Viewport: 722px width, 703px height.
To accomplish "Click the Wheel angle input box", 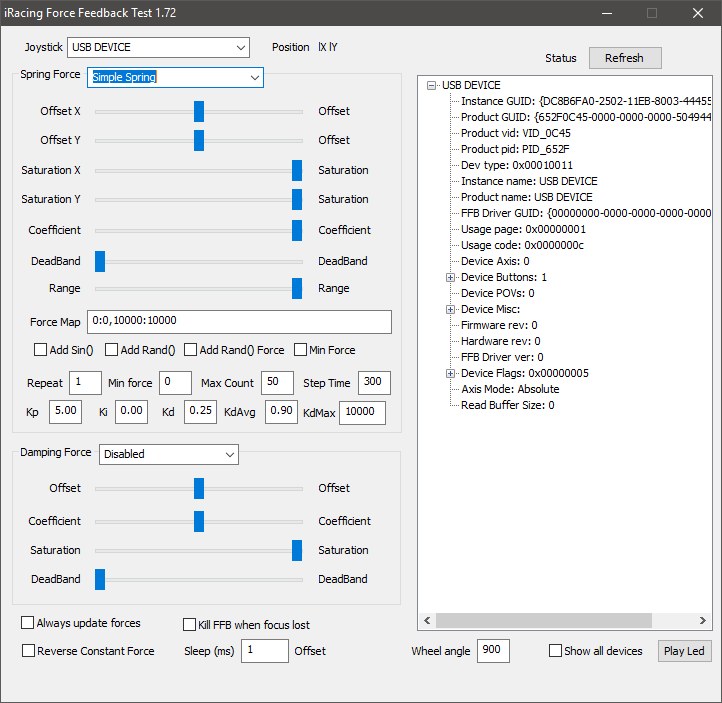I will pyautogui.click(x=493, y=651).
